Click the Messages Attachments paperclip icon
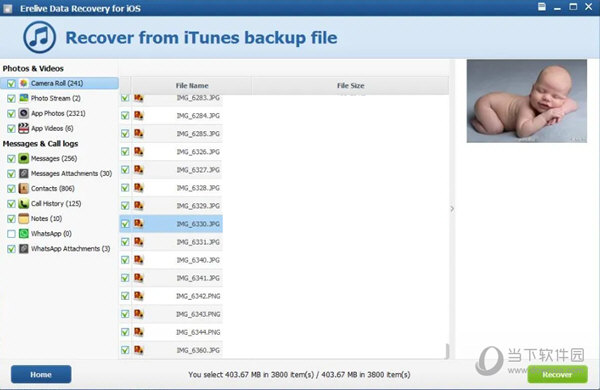Image resolution: width=600 pixels, height=390 pixels. (24, 173)
